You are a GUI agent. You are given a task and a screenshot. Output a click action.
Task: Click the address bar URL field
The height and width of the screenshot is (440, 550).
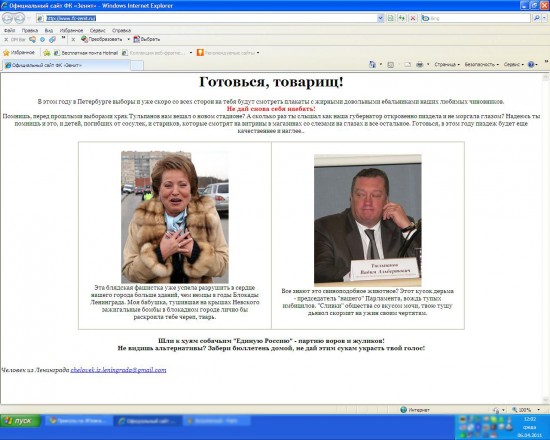206,18
